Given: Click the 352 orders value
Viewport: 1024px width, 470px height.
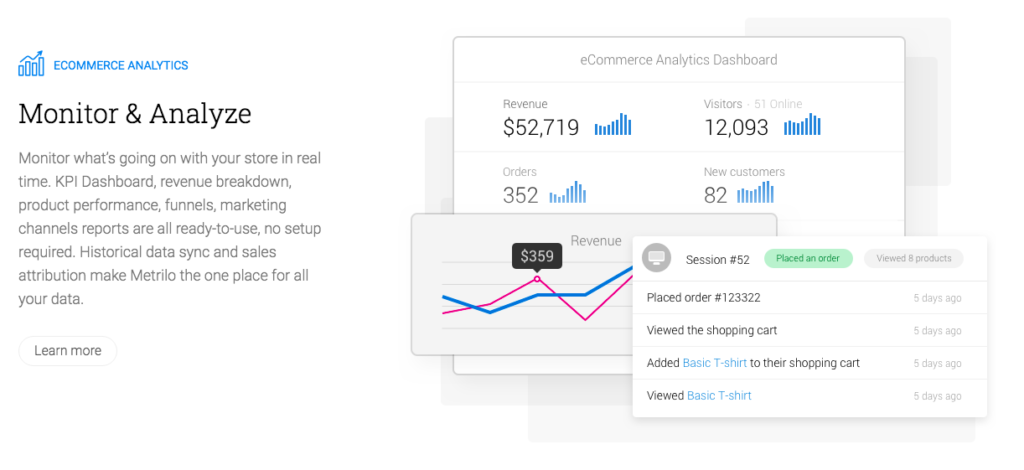Looking at the screenshot, I should [520, 195].
